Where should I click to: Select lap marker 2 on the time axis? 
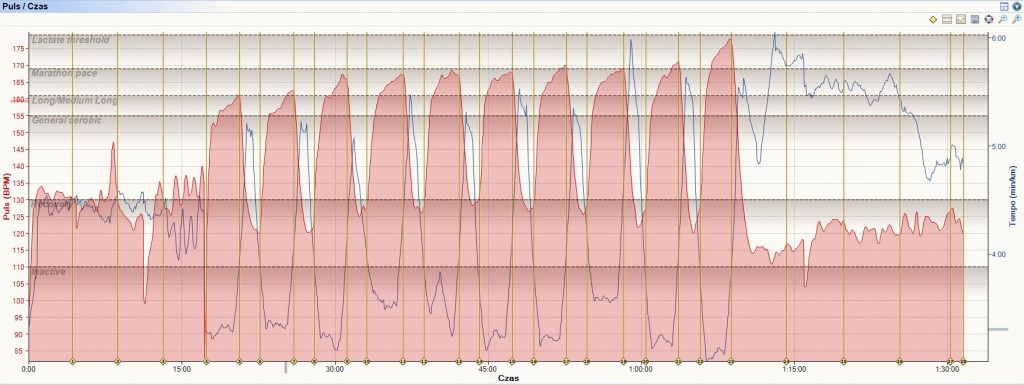pyautogui.click(x=118, y=361)
